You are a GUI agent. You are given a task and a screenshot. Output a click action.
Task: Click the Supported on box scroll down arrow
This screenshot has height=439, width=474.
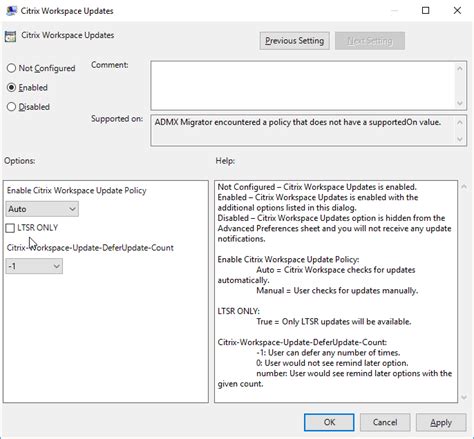coord(460,139)
